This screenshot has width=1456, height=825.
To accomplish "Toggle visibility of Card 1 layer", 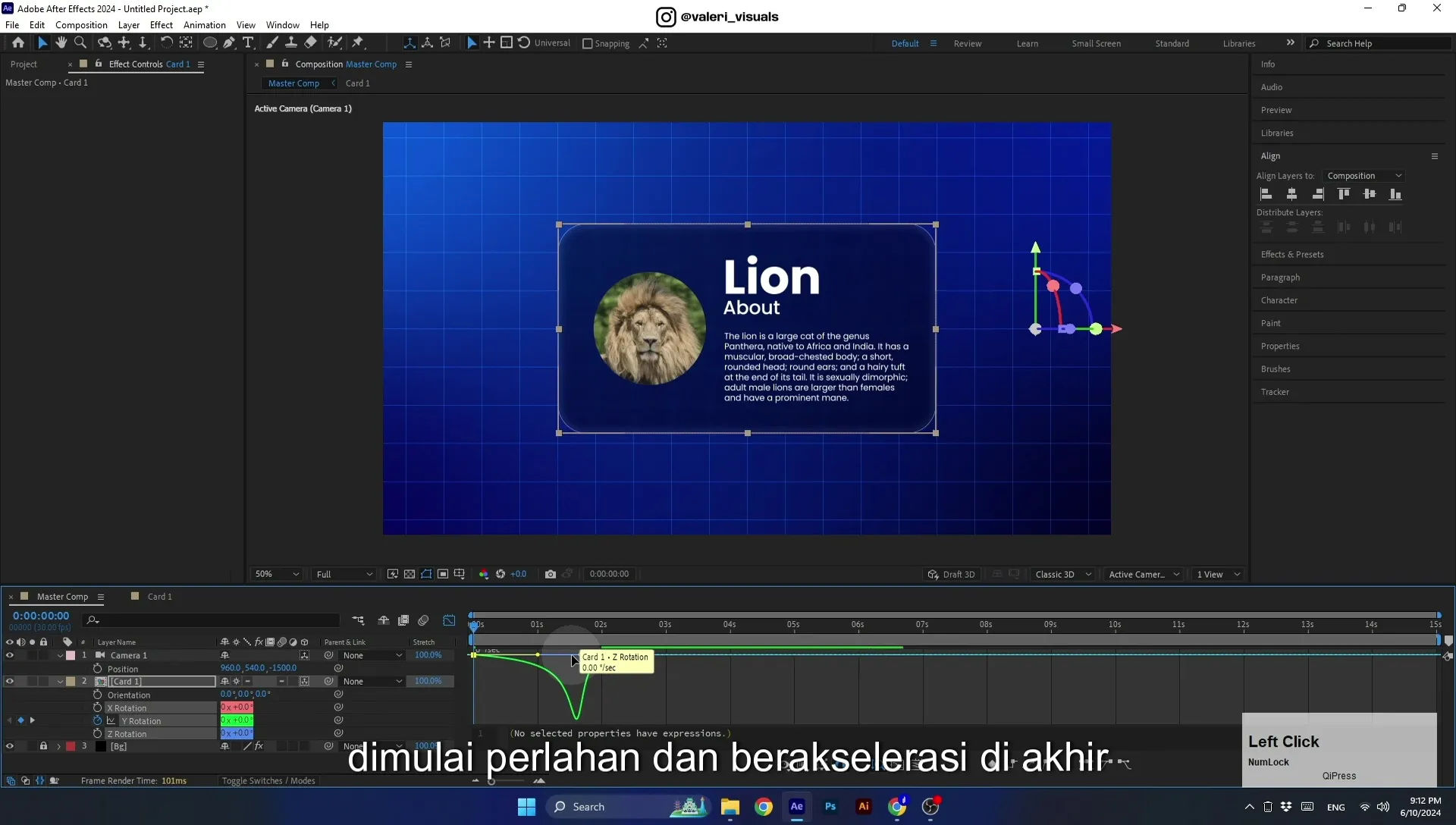I will pyautogui.click(x=9, y=681).
